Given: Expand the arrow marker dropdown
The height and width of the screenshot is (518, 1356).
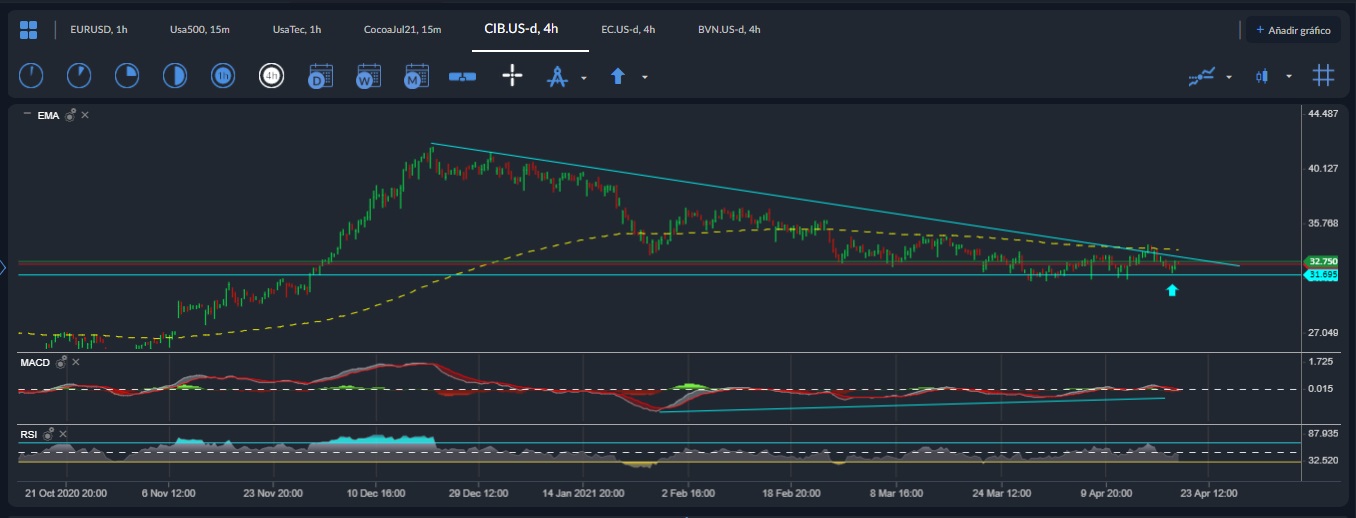Looking at the screenshot, I should tap(645, 77).
